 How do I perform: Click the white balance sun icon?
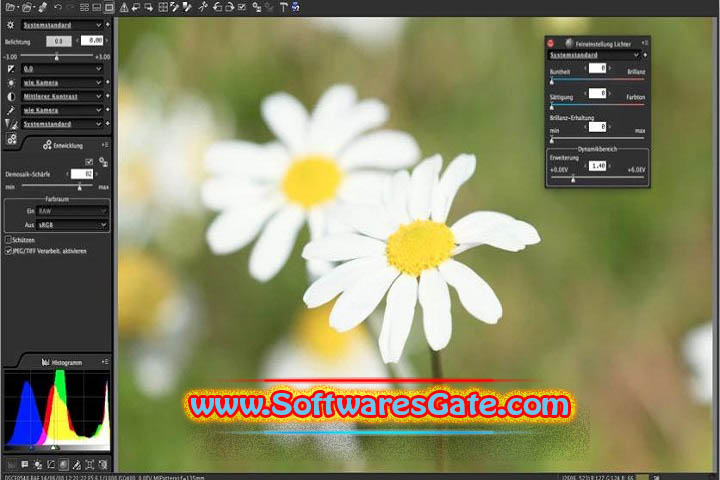click(x=11, y=83)
